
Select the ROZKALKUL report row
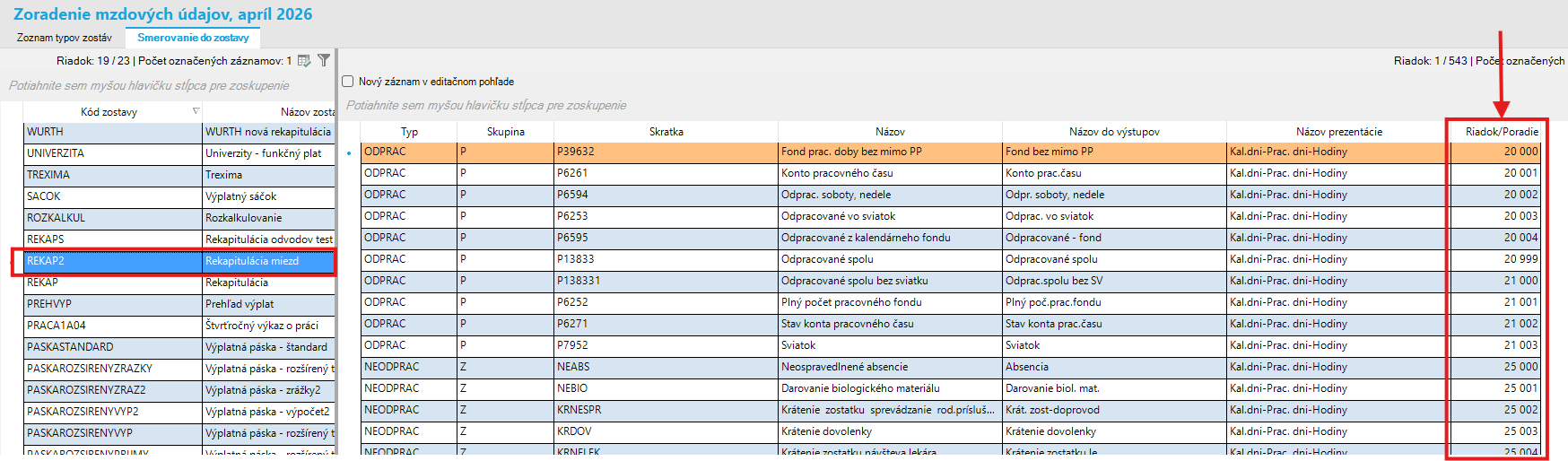(179, 218)
